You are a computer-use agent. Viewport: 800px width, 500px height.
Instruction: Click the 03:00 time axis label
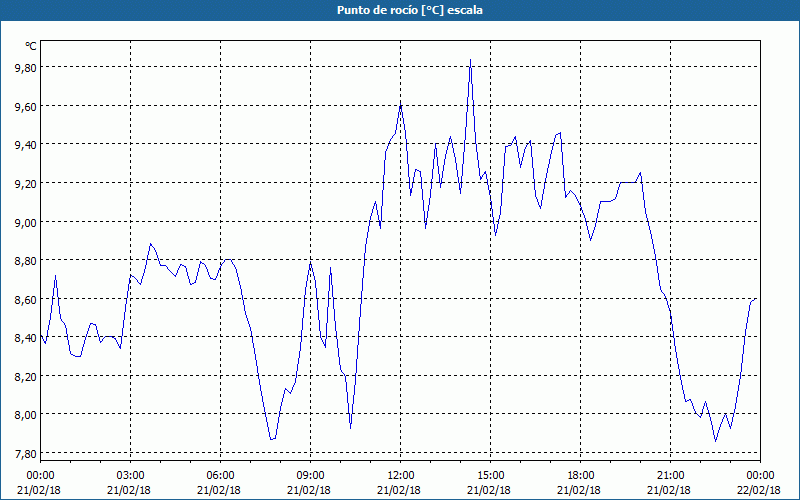tap(130, 476)
